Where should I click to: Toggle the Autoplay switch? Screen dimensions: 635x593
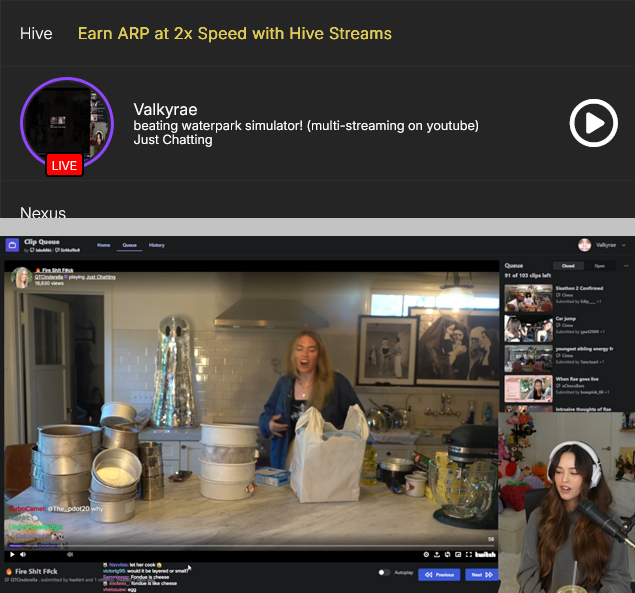click(x=384, y=574)
